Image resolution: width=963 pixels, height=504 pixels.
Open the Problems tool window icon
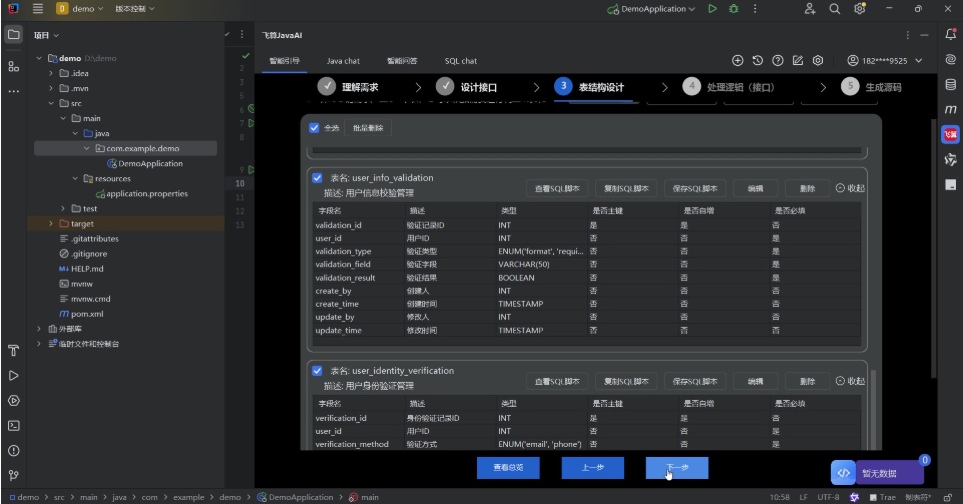14,451
